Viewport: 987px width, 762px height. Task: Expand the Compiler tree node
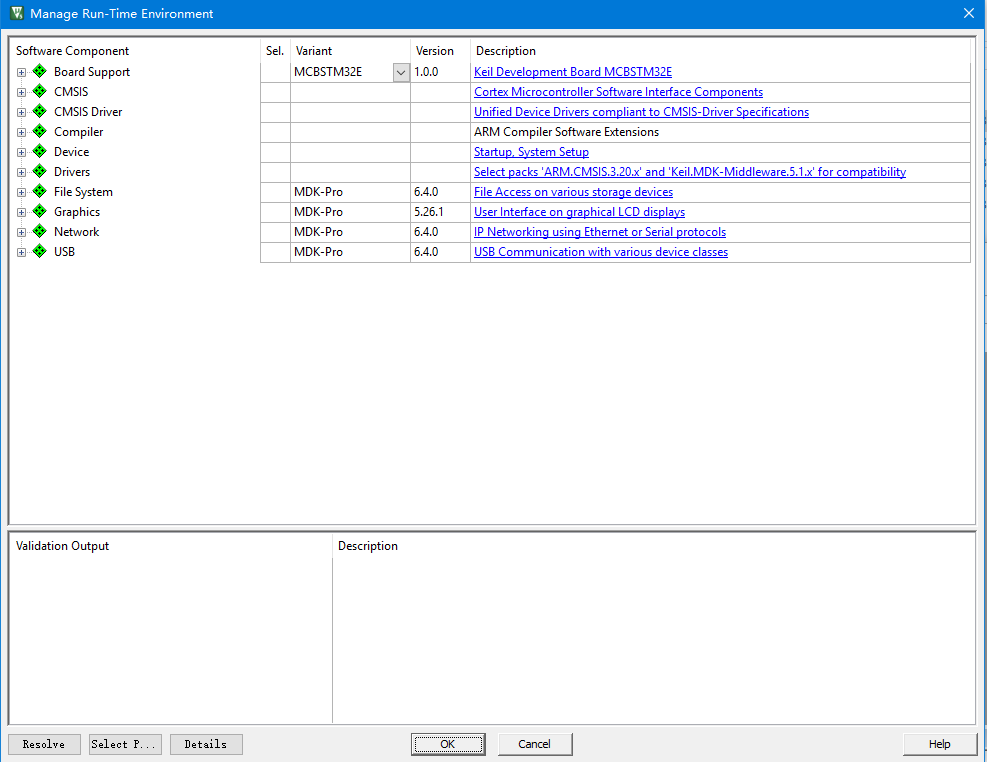tap(21, 133)
